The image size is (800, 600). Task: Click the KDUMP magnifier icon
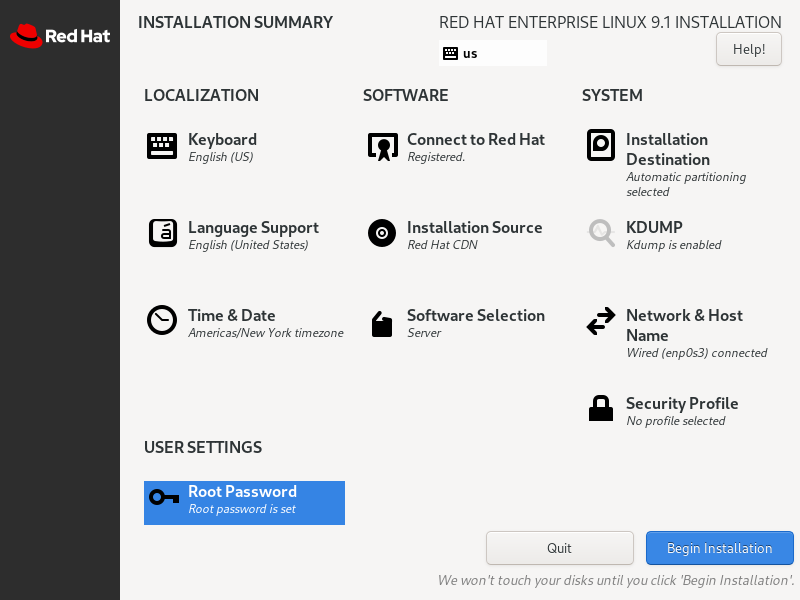602,233
